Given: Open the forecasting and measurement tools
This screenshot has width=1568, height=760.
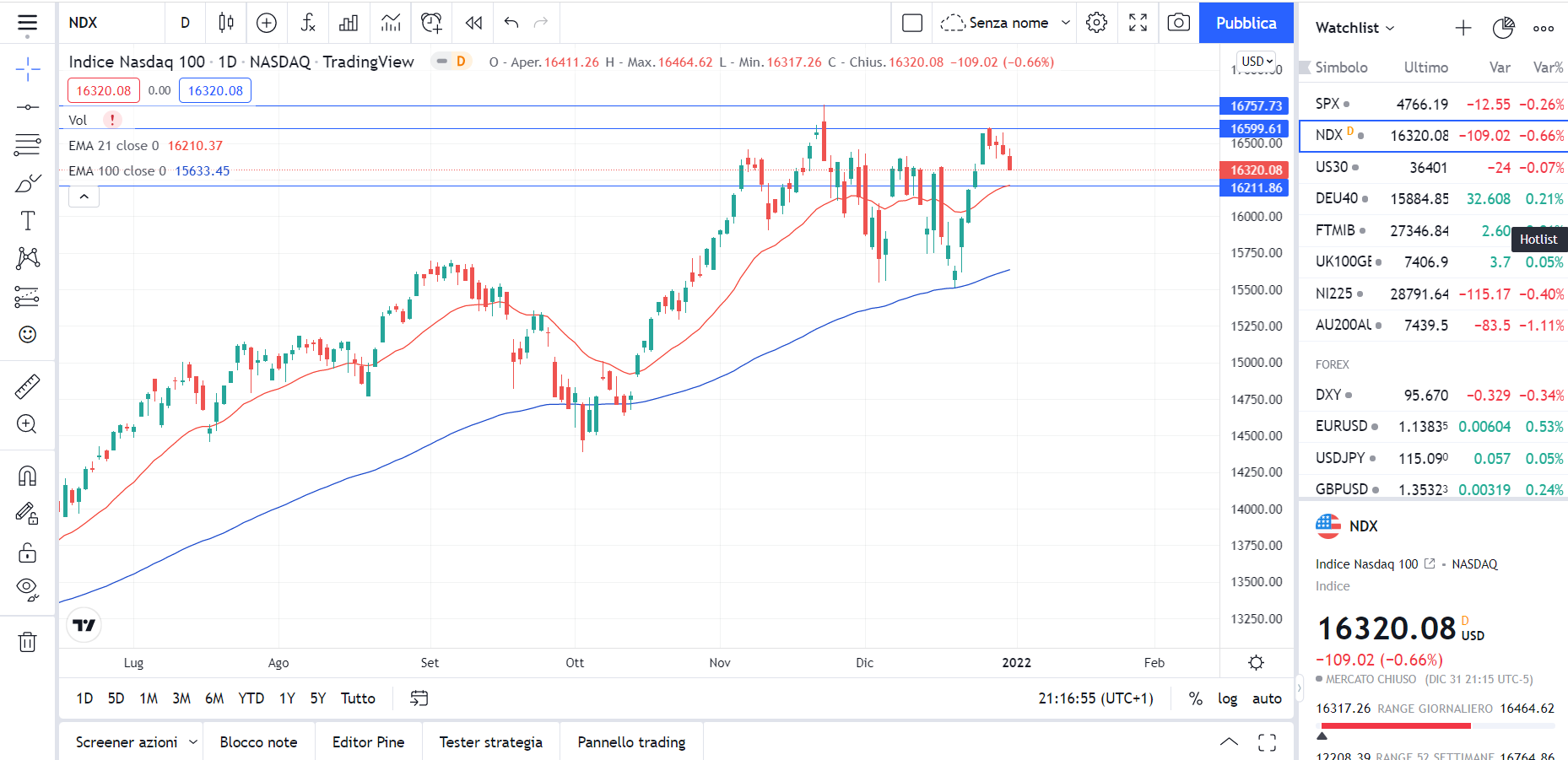Looking at the screenshot, I should point(27,296).
